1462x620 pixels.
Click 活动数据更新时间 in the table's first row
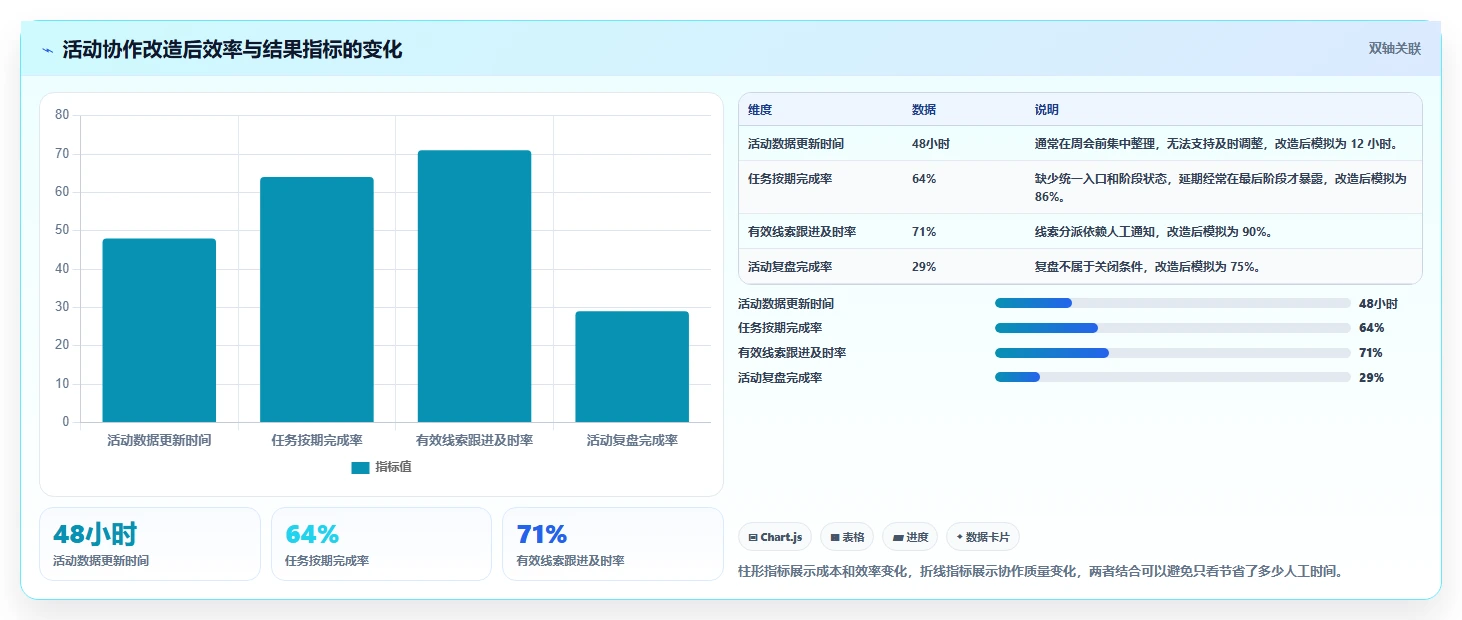point(796,144)
